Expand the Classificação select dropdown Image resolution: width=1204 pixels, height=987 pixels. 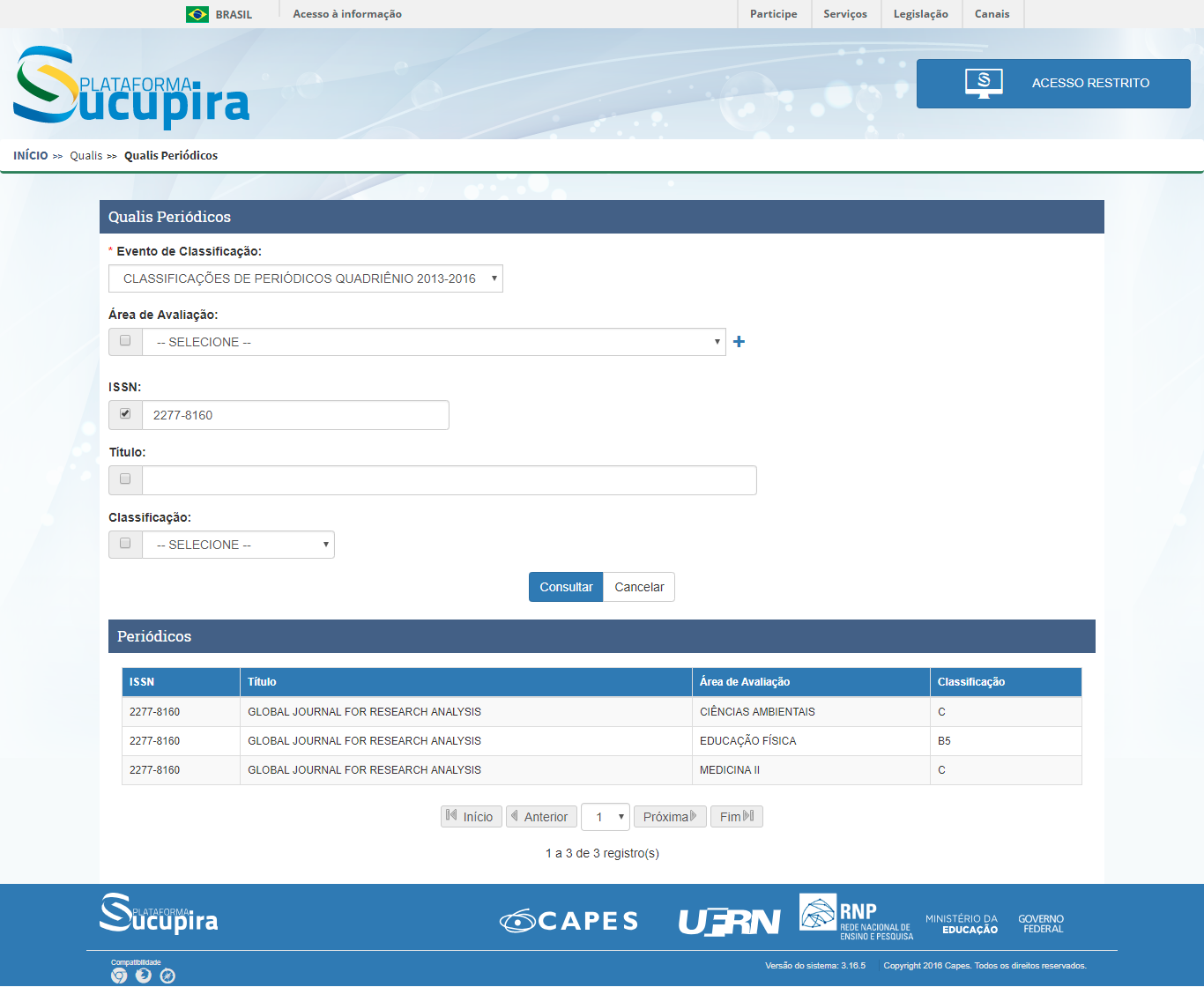pos(239,545)
